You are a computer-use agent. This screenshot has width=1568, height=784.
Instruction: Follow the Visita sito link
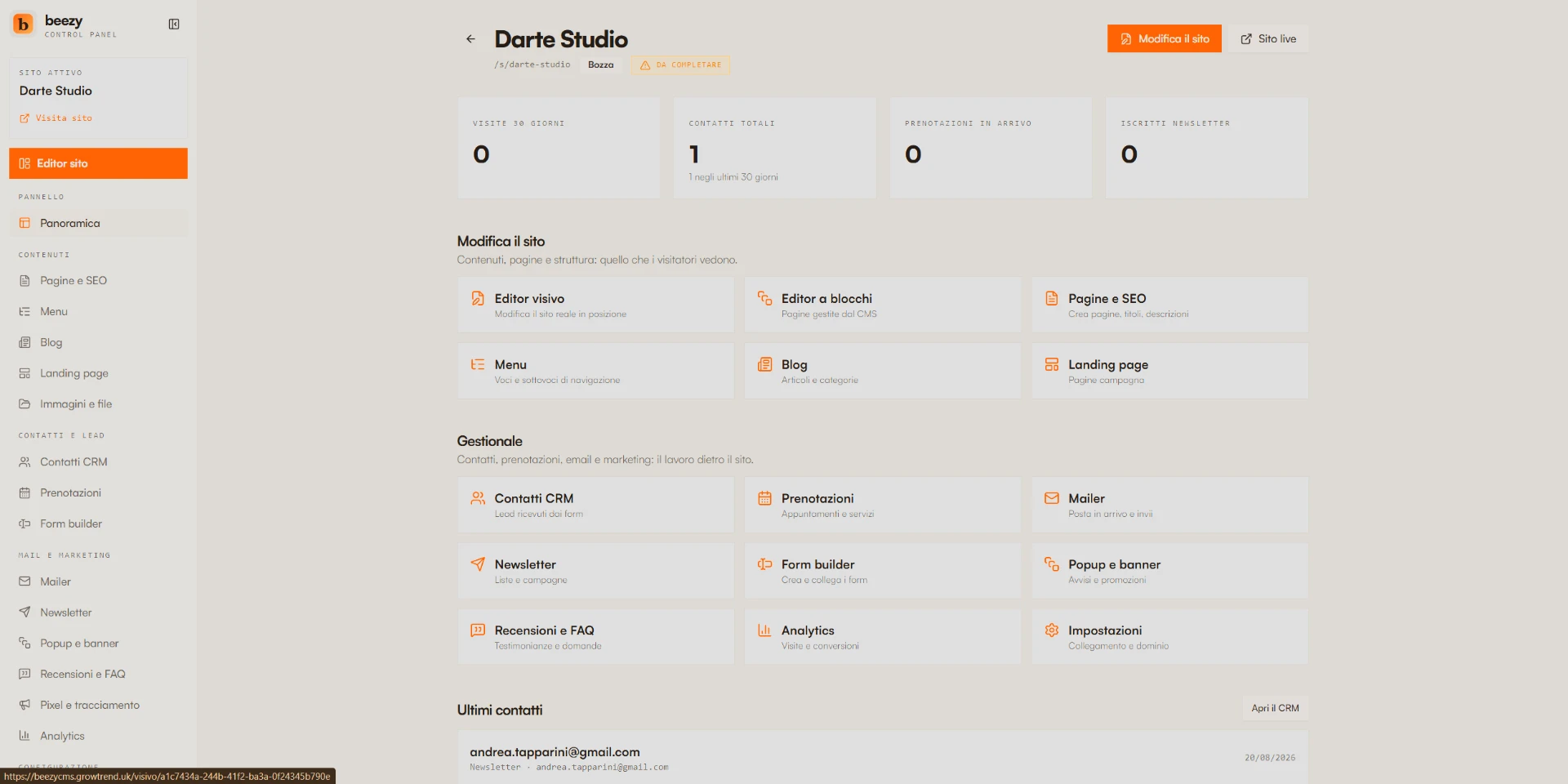56,118
